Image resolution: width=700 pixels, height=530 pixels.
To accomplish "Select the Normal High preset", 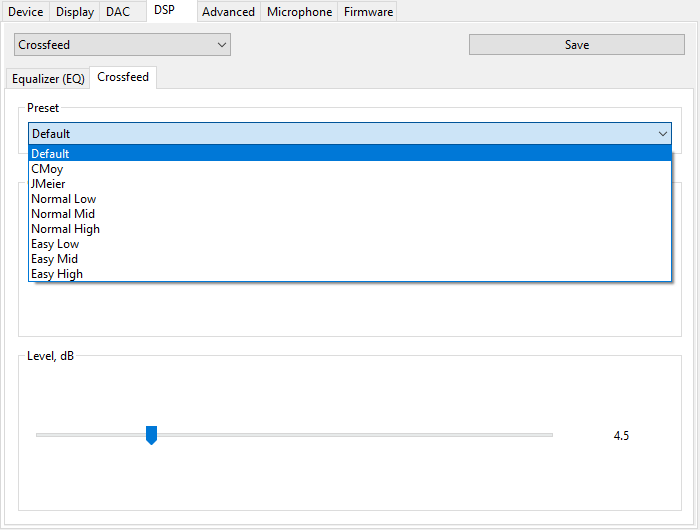I will (x=65, y=229).
